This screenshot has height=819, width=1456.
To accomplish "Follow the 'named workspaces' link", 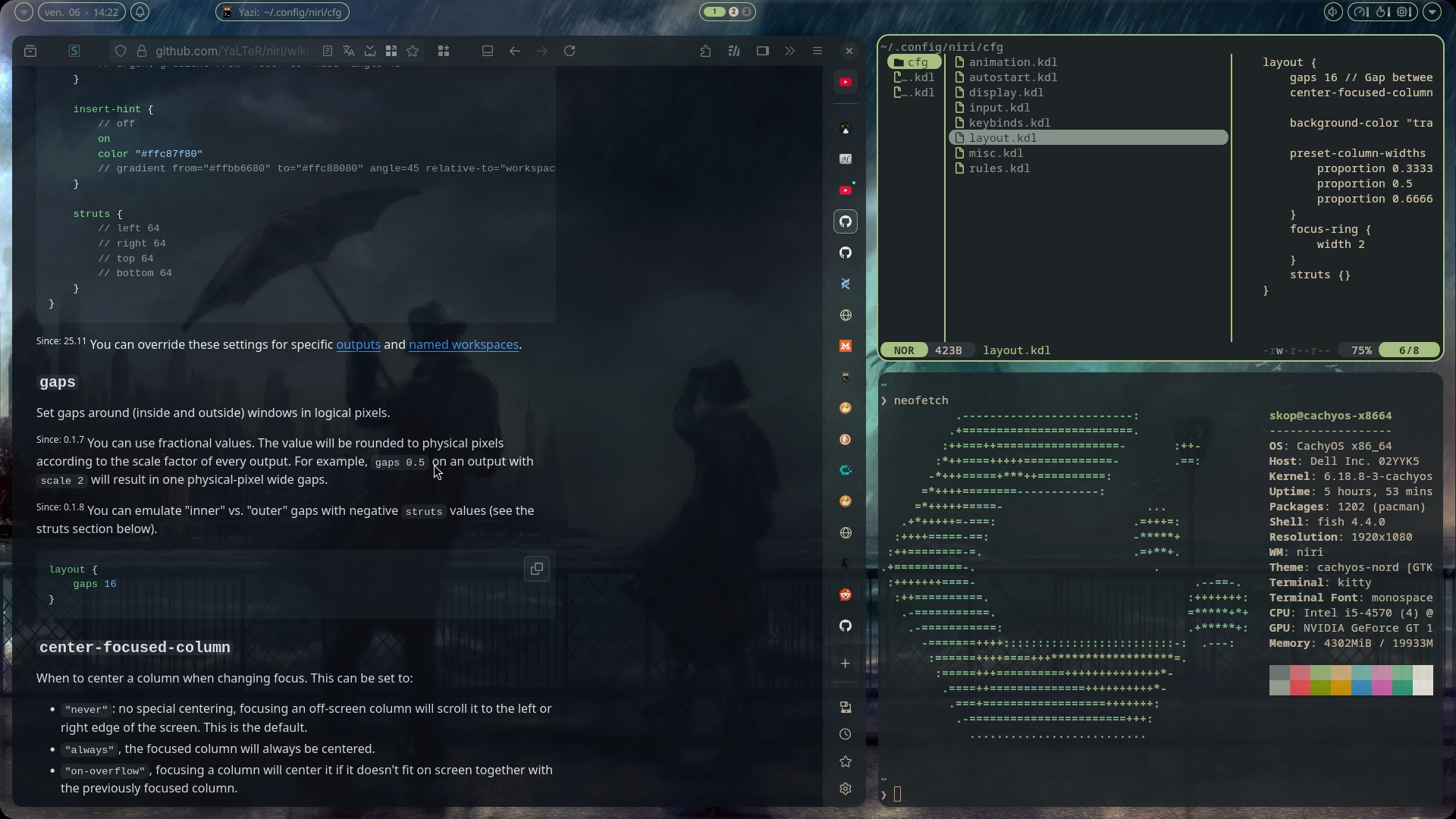I will [x=463, y=344].
